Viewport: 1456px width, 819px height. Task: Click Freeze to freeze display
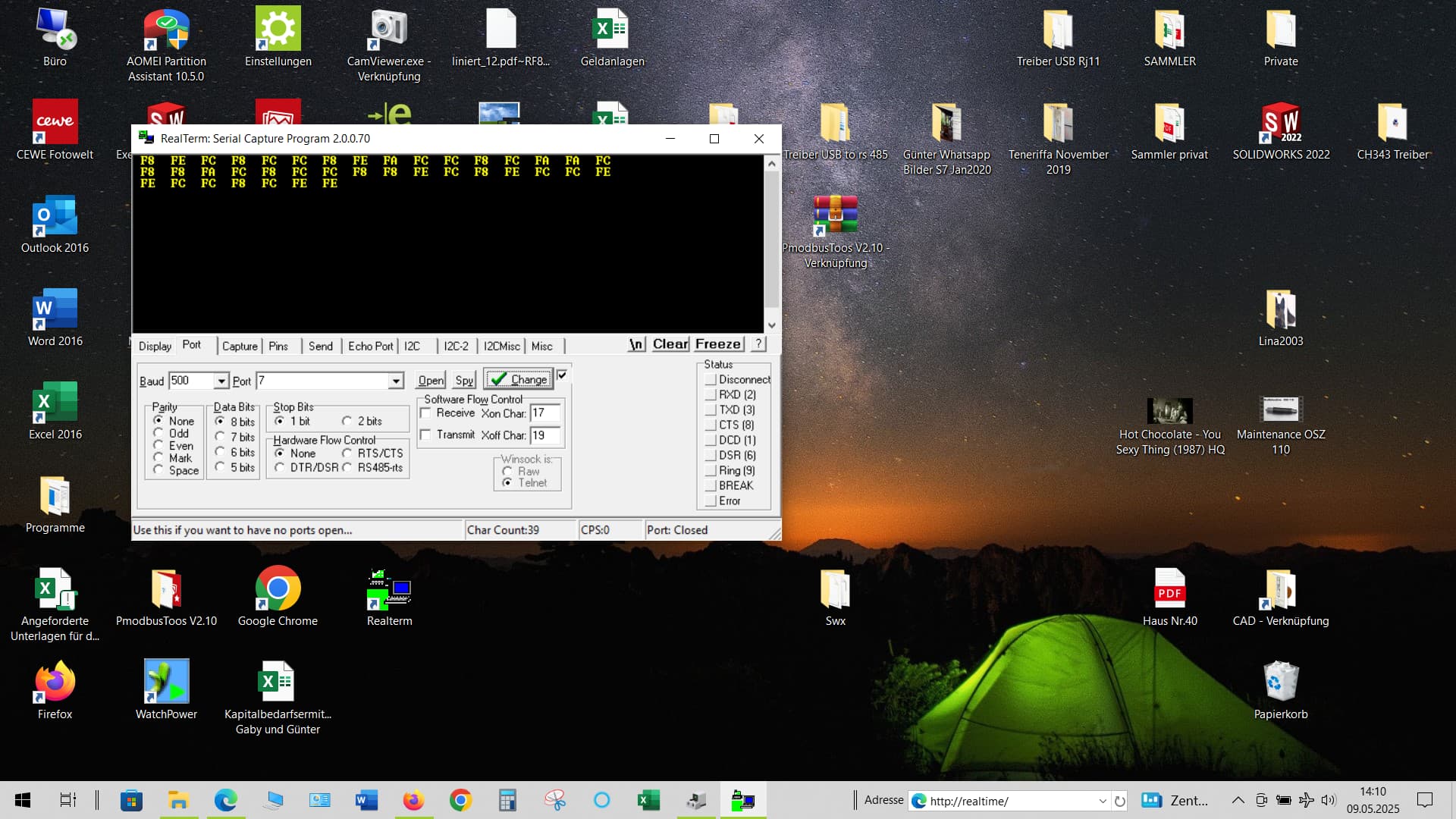tap(718, 344)
